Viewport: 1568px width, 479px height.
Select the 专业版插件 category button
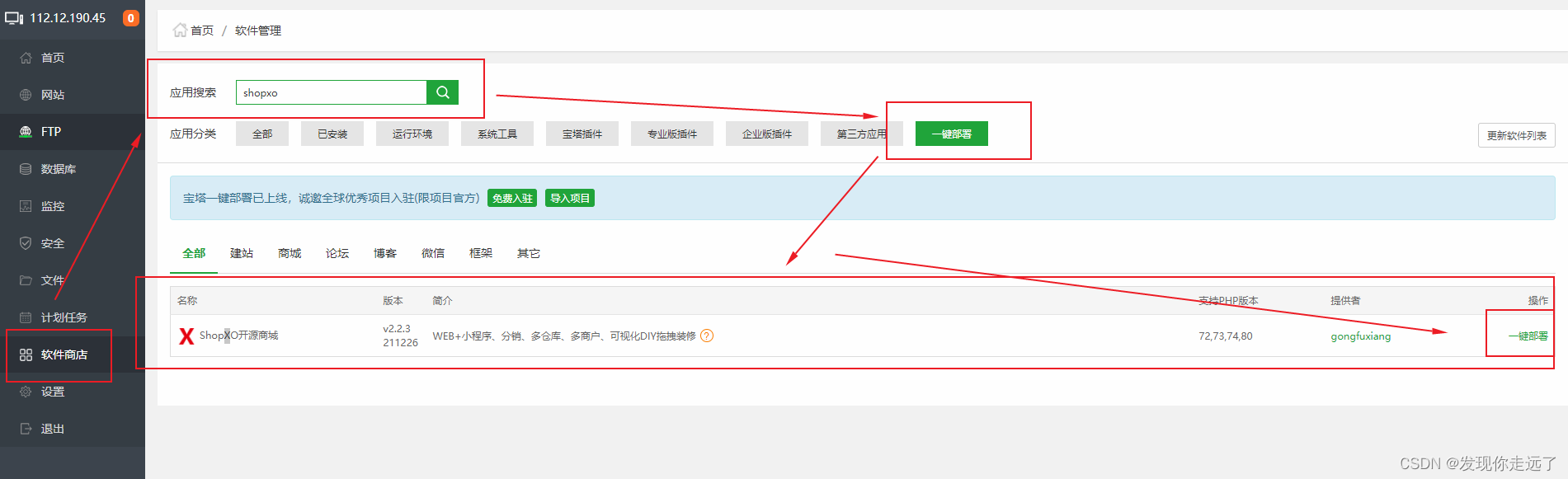[x=672, y=134]
